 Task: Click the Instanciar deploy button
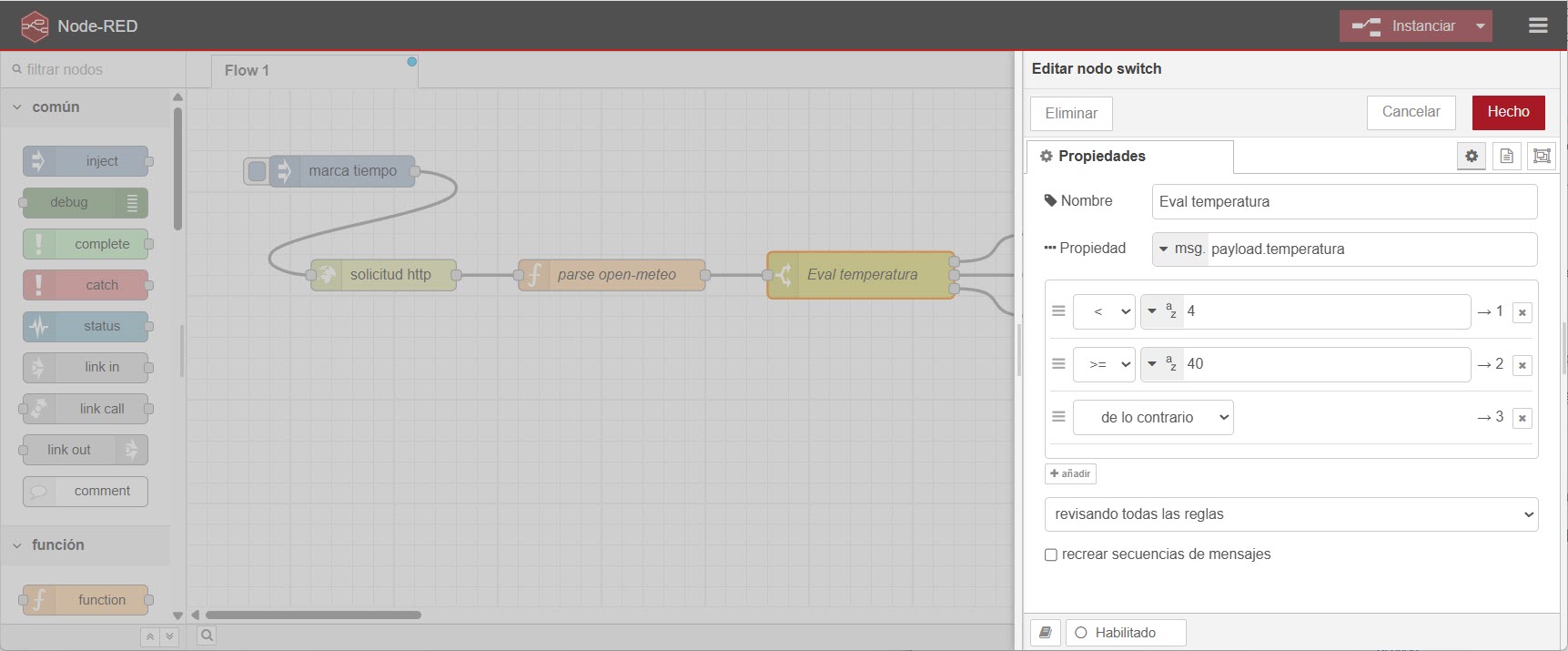tap(1404, 25)
